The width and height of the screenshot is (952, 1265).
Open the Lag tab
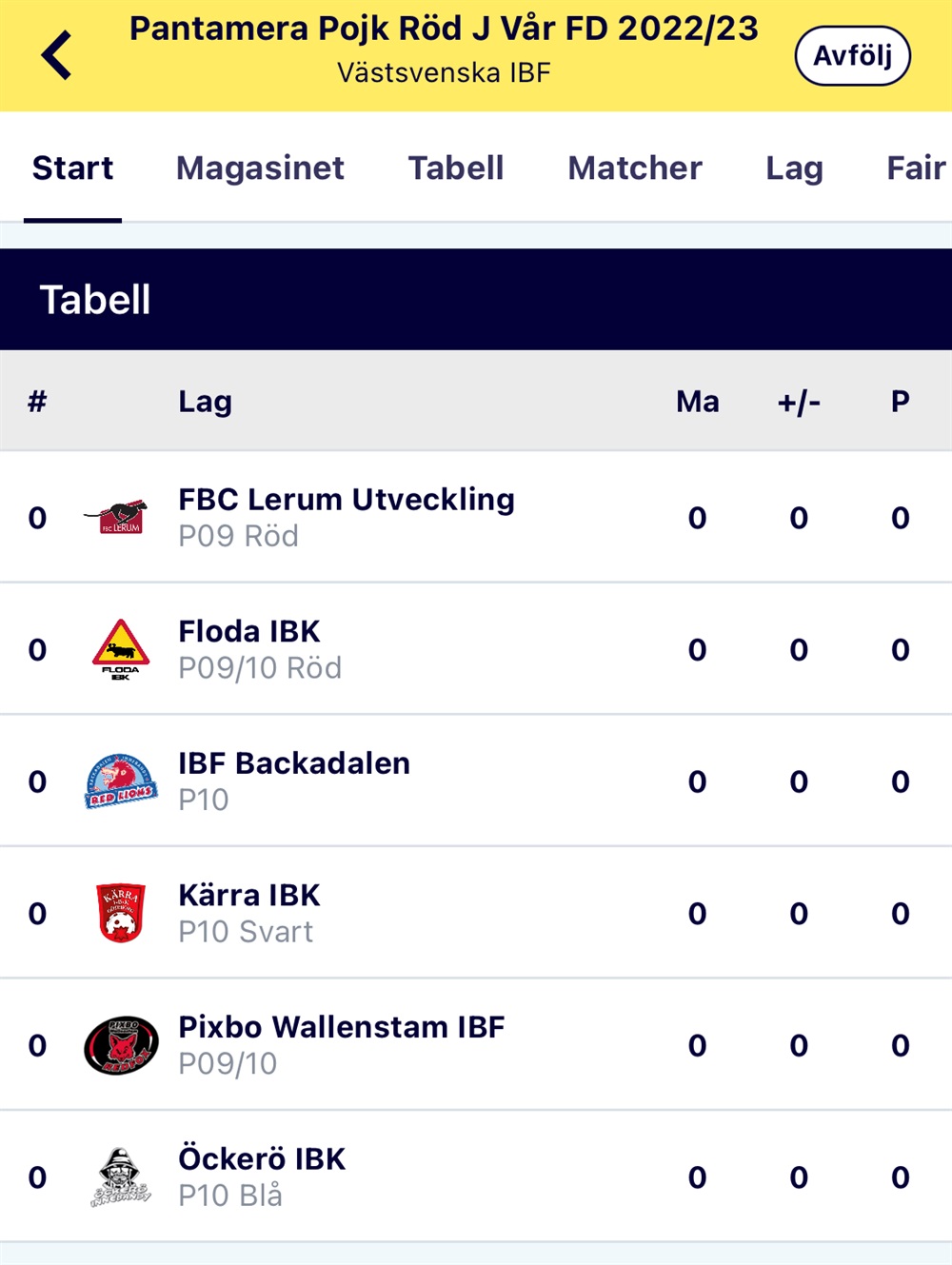795,168
